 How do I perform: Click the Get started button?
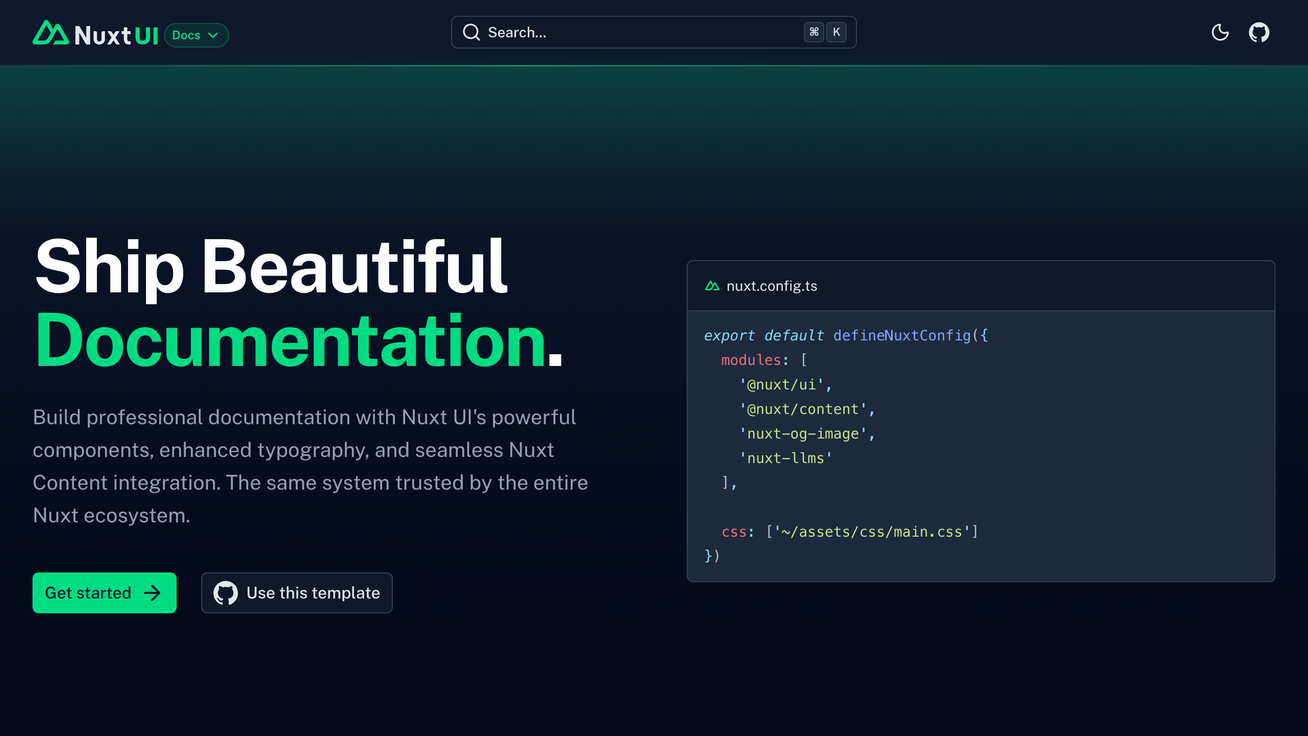pyautogui.click(x=104, y=592)
